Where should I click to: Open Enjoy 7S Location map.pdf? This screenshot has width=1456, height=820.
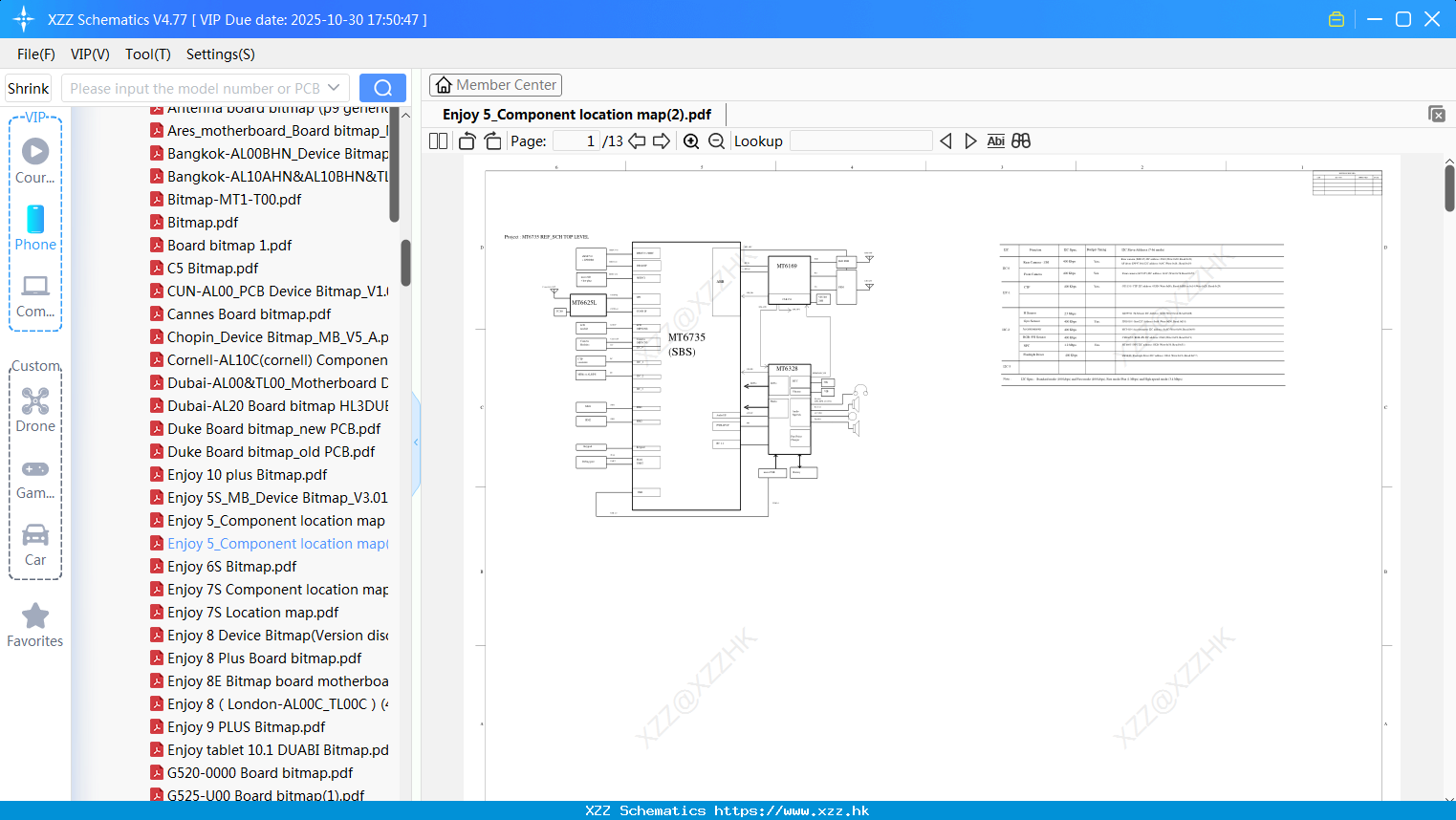pyautogui.click(x=244, y=612)
